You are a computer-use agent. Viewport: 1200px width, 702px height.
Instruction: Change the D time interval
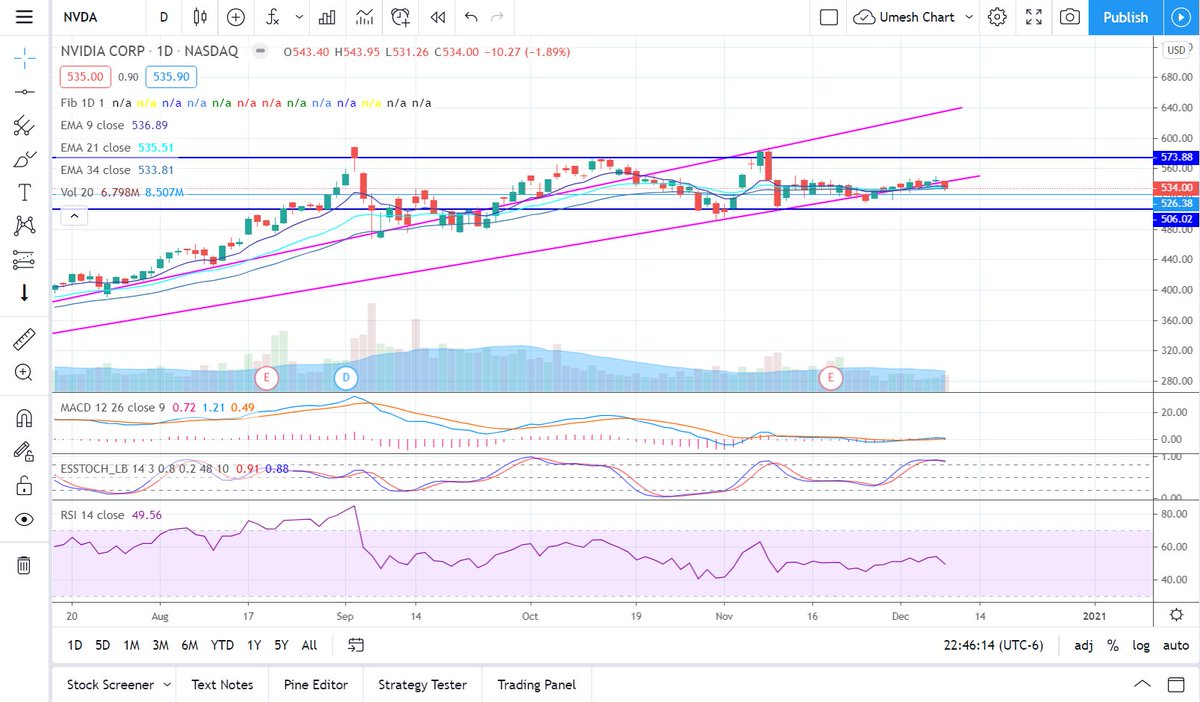click(x=163, y=17)
